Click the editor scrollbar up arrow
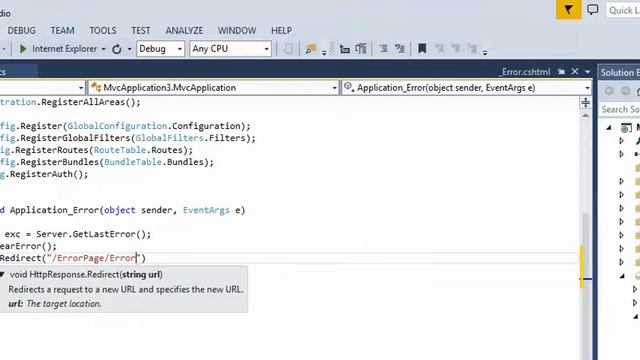The width and height of the screenshot is (640, 360). (x=585, y=116)
